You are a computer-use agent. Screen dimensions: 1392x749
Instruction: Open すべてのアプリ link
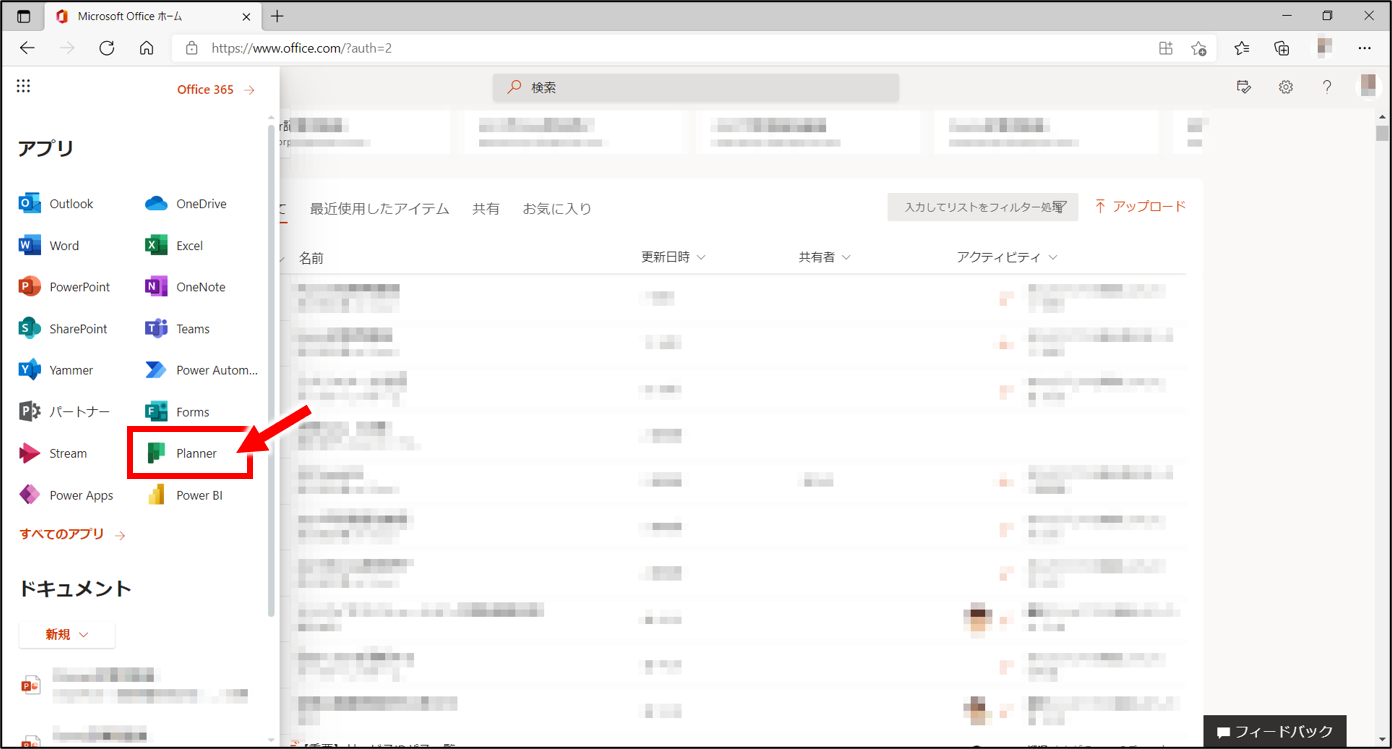pyautogui.click(x=72, y=534)
